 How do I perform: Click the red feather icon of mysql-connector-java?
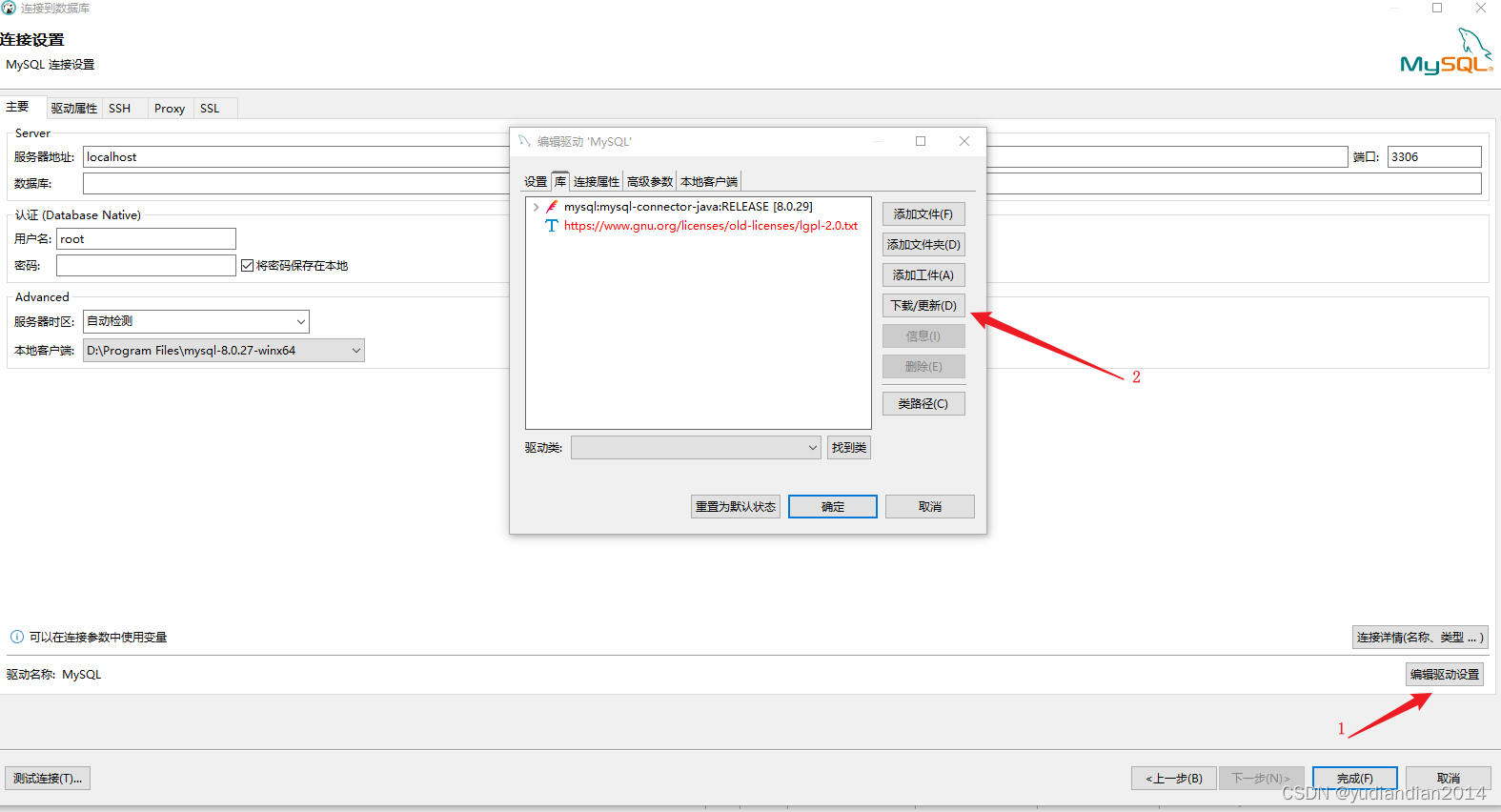pos(552,207)
